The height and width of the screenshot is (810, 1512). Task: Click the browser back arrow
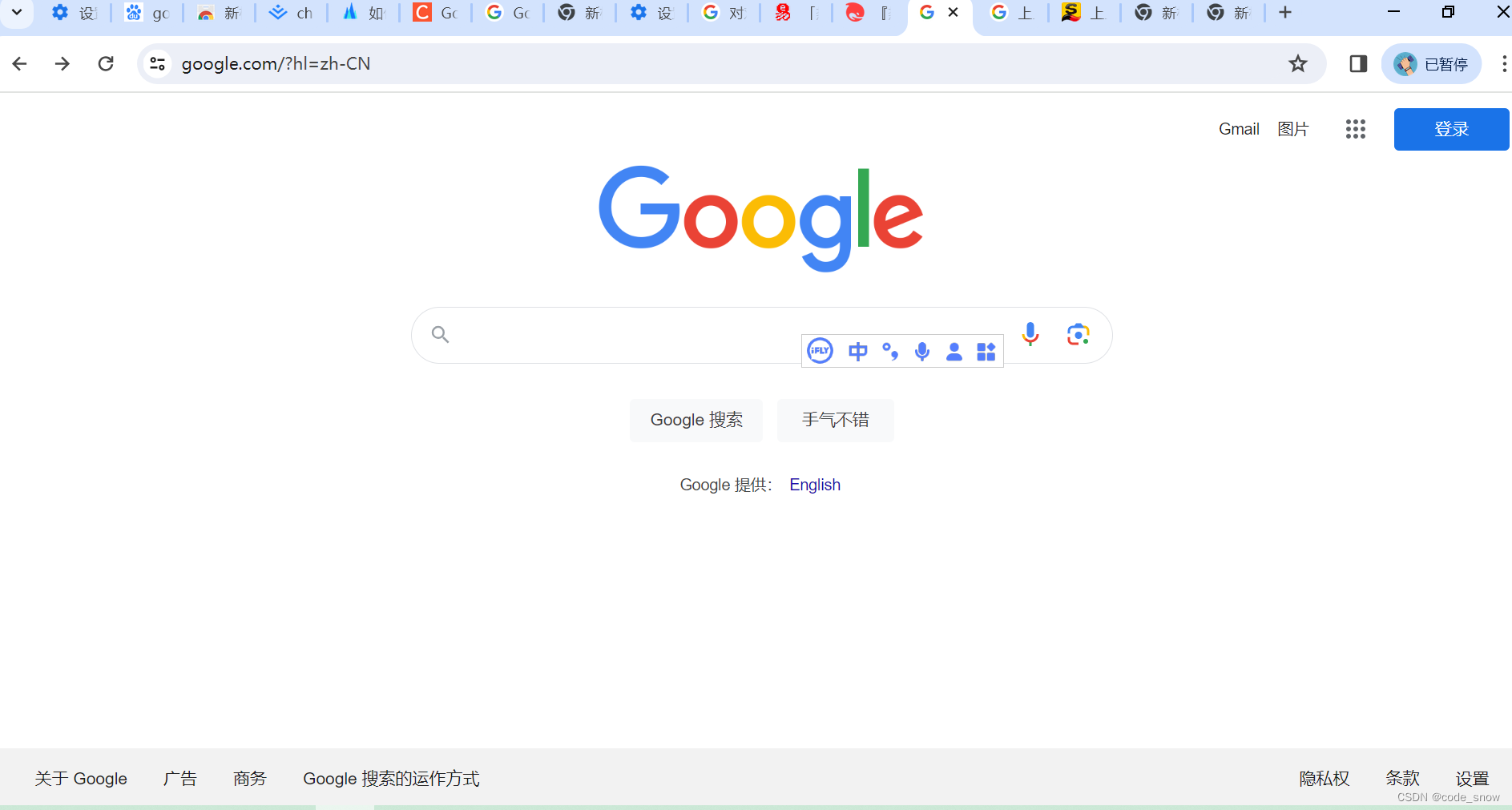20,63
